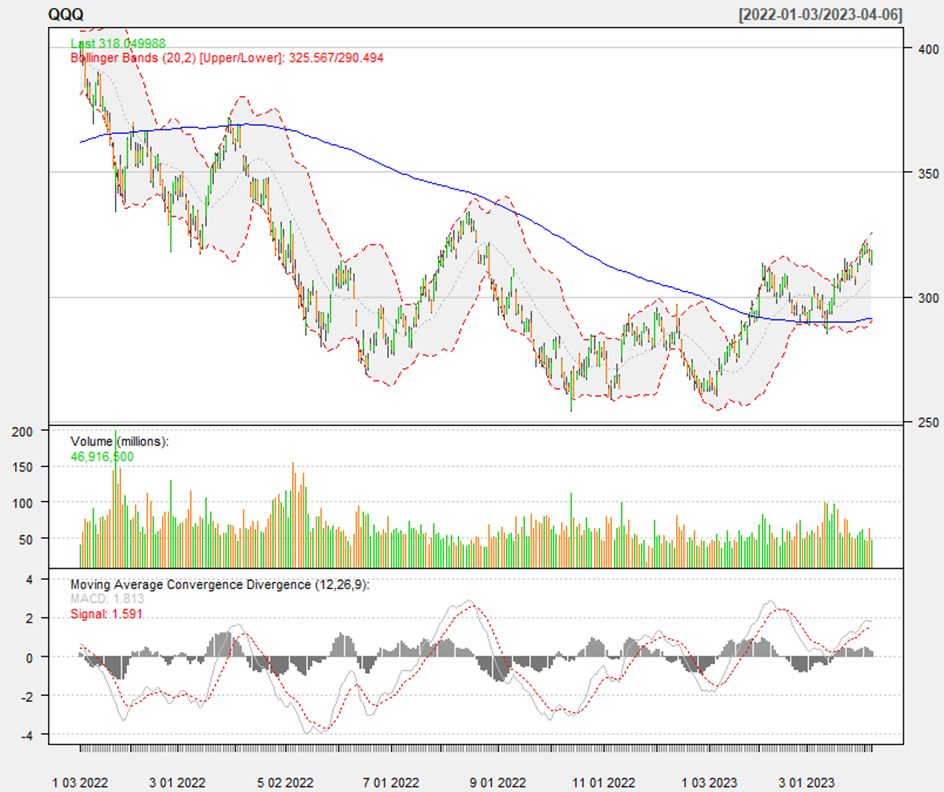Click the 2 MACD axis label

coord(29,619)
